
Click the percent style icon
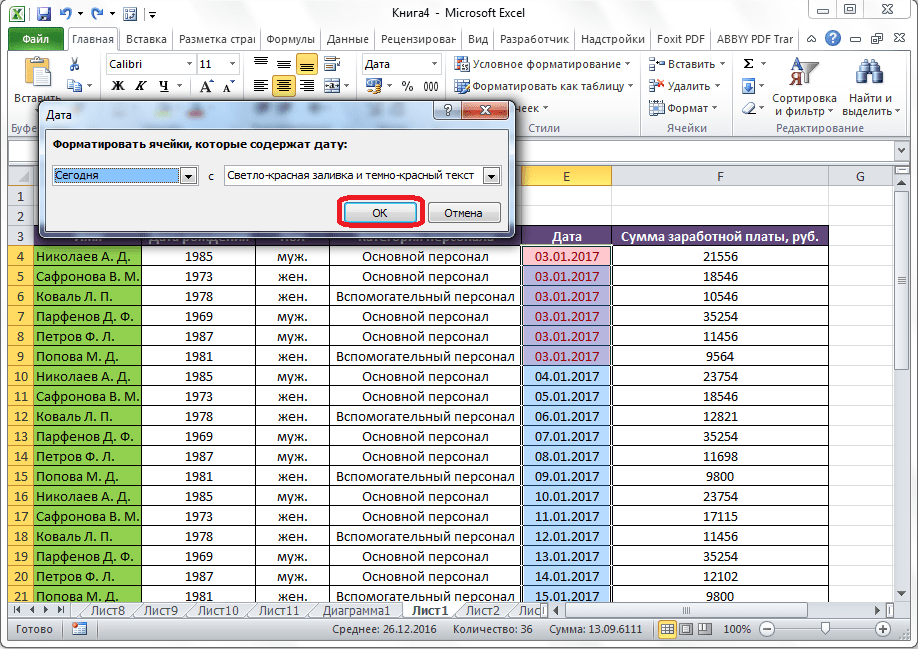[x=407, y=87]
